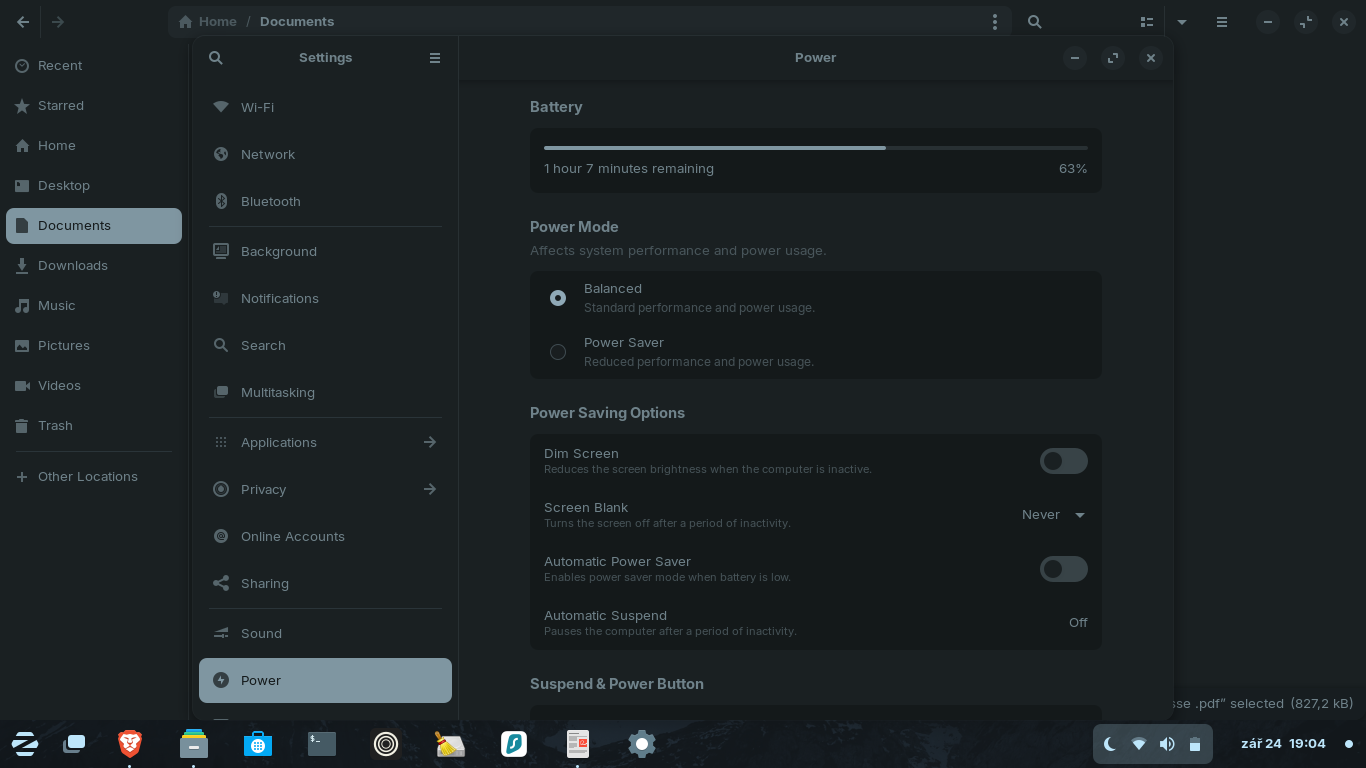Open the Screen Blank dropdown

pos(1053,515)
